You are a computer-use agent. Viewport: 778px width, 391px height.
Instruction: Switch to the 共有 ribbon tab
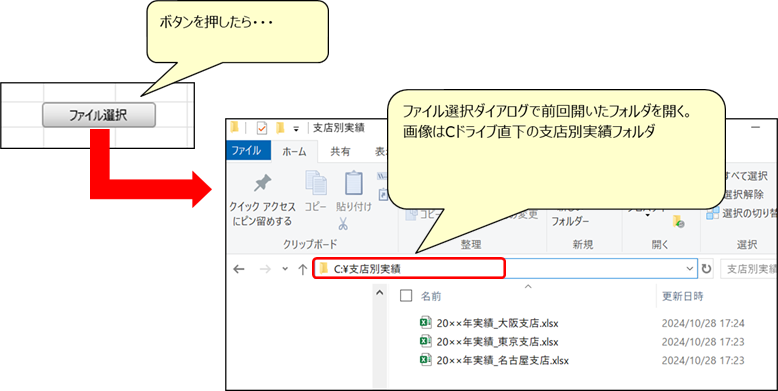click(x=340, y=152)
